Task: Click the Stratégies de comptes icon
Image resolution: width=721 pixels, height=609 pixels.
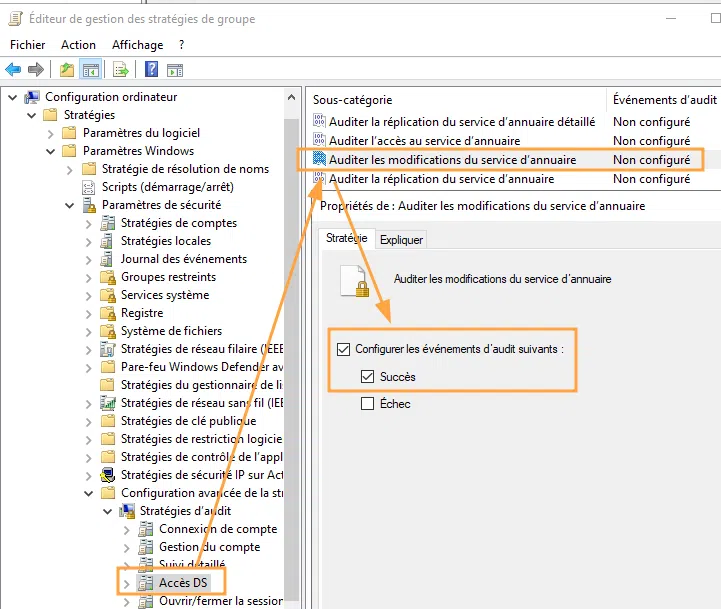Action: (108, 223)
